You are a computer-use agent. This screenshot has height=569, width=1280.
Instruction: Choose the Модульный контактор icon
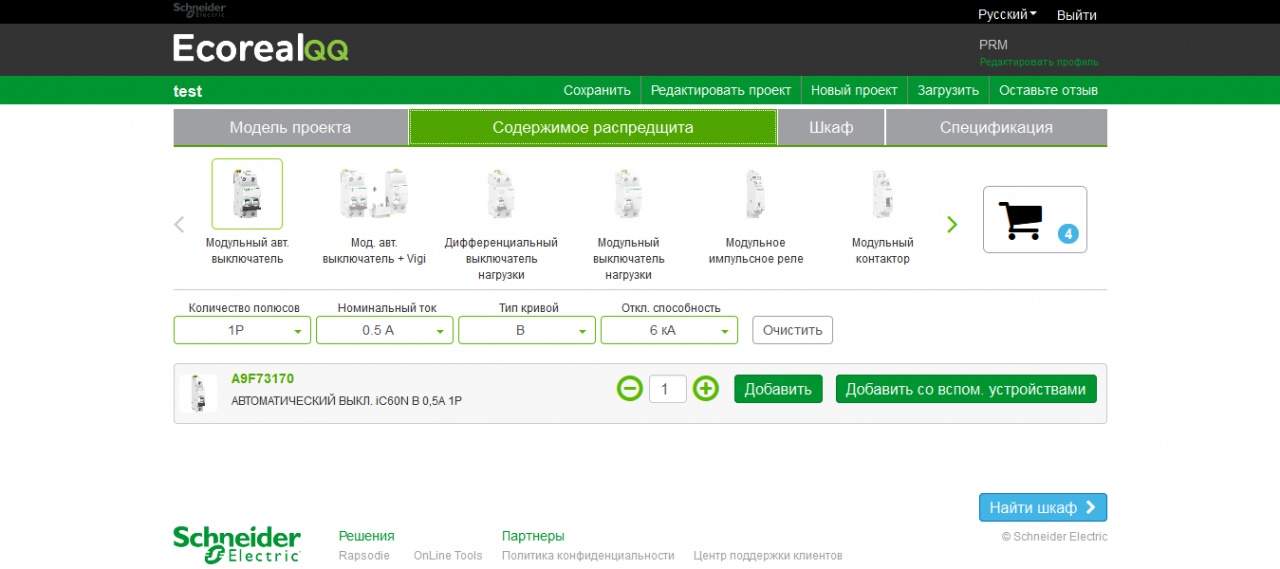(x=881, y=194)
